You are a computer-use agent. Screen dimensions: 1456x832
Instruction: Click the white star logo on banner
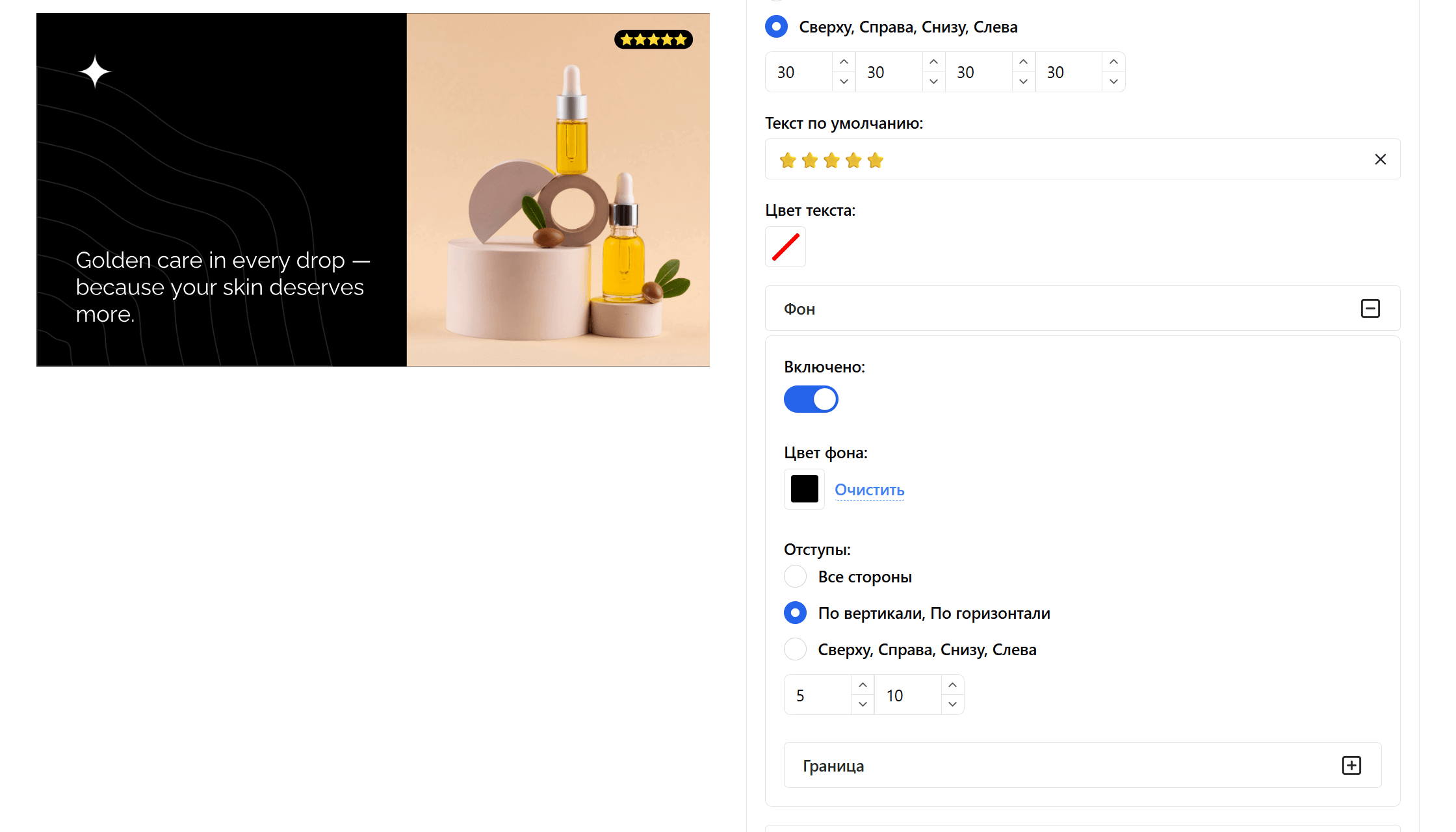click(95, 71)
